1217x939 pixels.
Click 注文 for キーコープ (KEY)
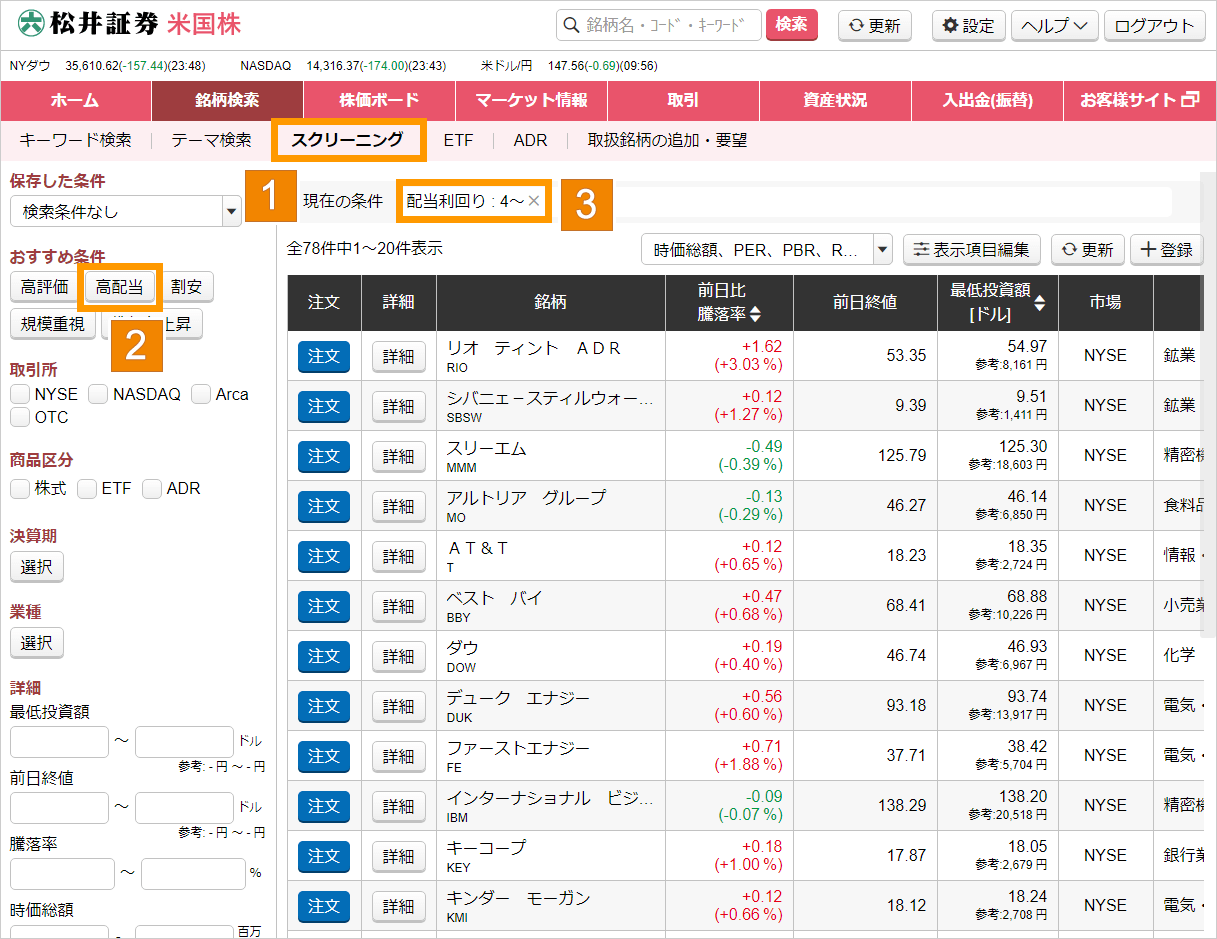pyautogui.click(x=324, y=856)
